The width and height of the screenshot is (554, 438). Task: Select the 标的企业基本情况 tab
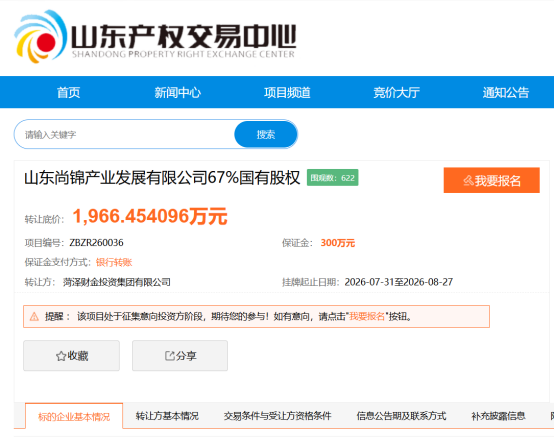pos(74,416)
